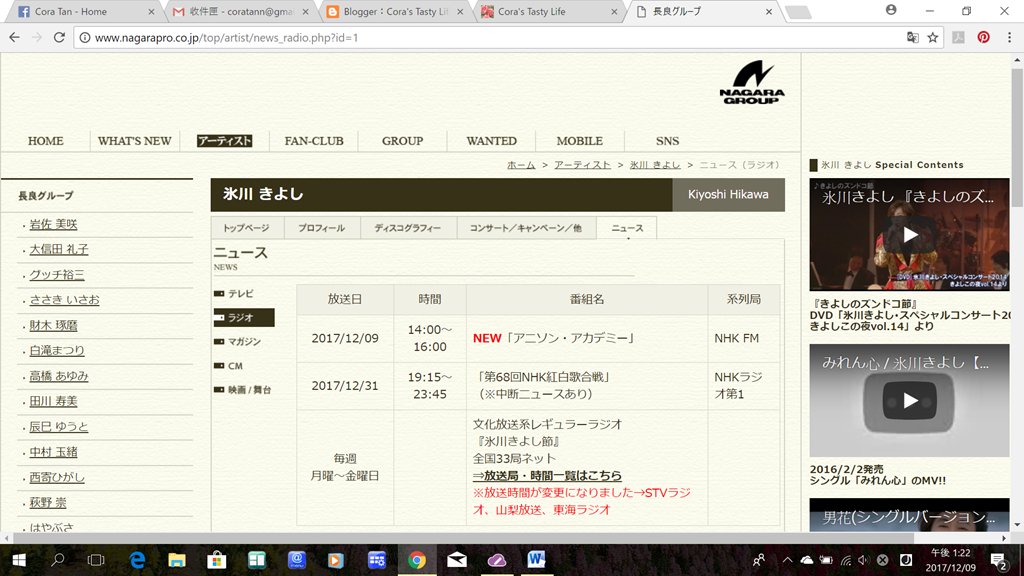Open artist 田川 寿美 in sidebar

tap(54, 402)
